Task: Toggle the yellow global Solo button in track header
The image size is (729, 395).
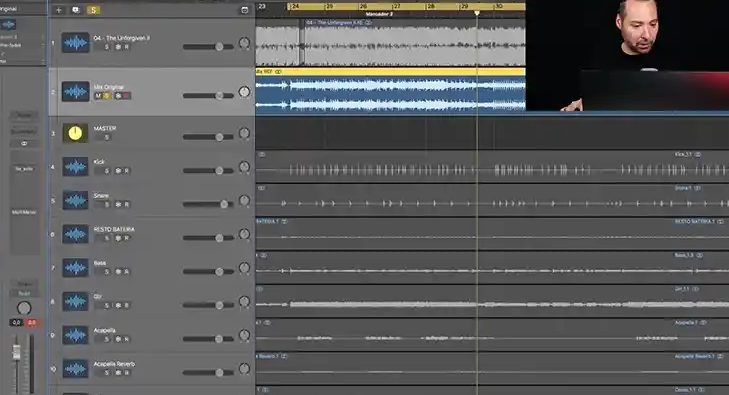Action: (93, 10)
